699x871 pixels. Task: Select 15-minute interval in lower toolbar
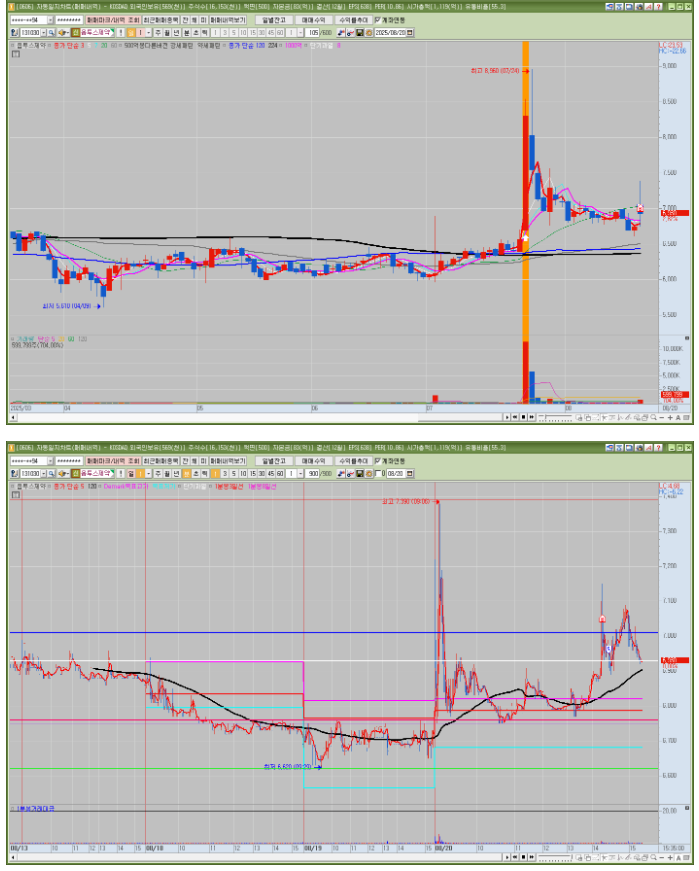(252, 474)
